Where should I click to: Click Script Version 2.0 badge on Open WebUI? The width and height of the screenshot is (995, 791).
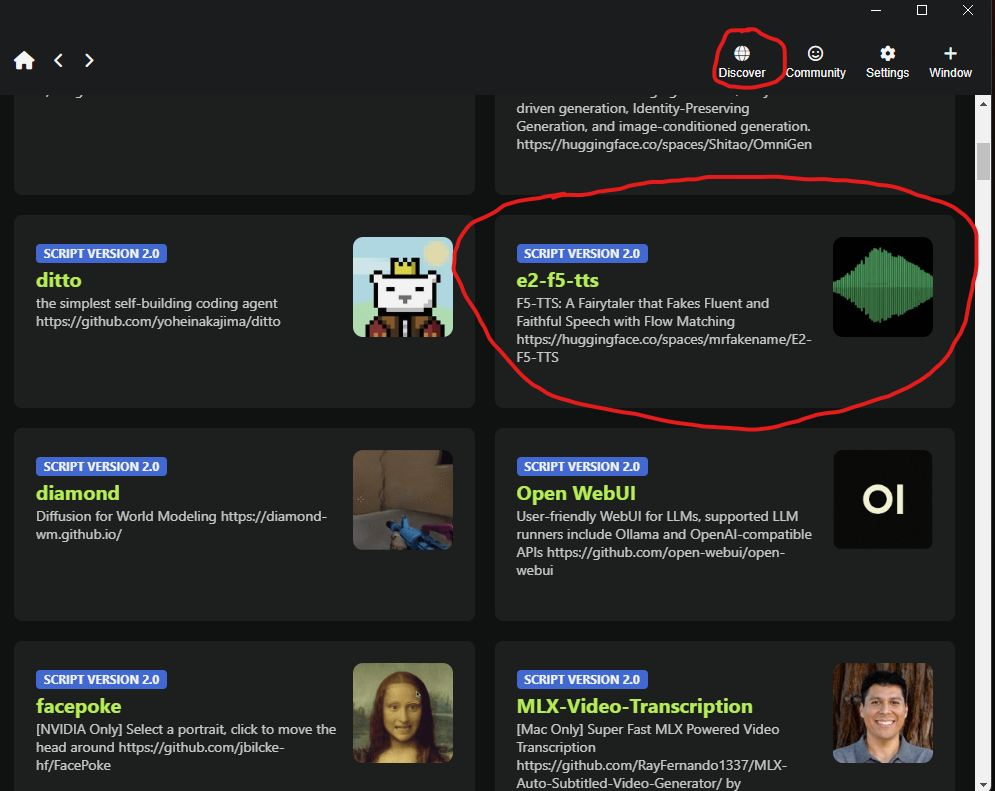pyautogui.click(x=582, y=466)
